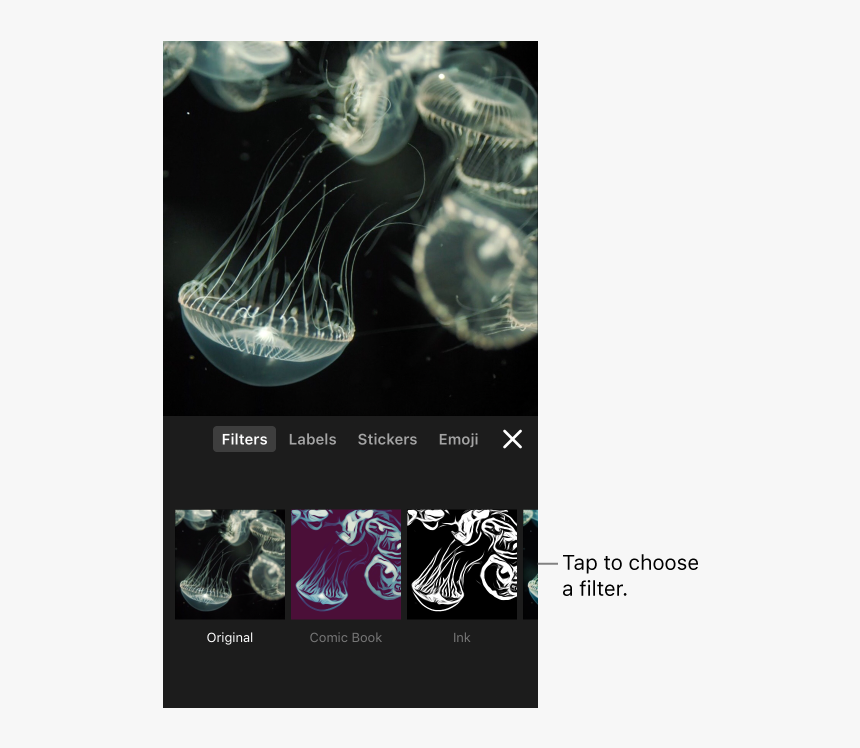This screenshot has width=860, height=748.
Task: Choose the Original filter thumbnail
Action: [x=230, y=564]
